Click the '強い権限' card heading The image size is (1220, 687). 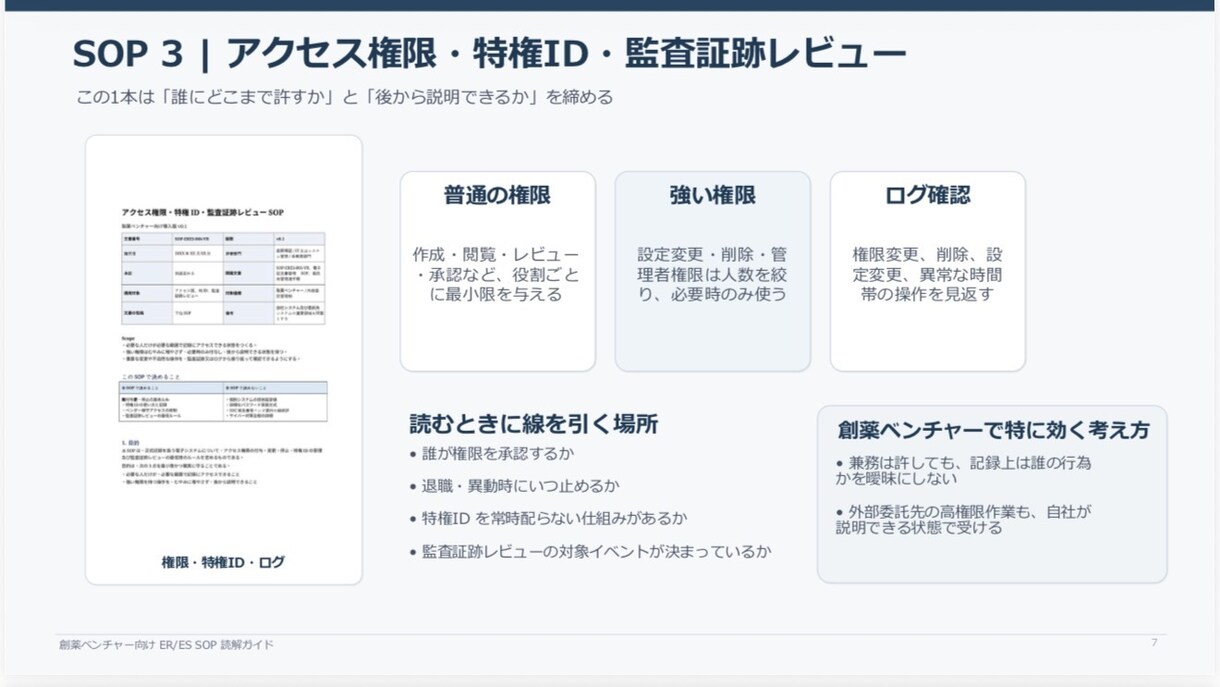point(712,196)
